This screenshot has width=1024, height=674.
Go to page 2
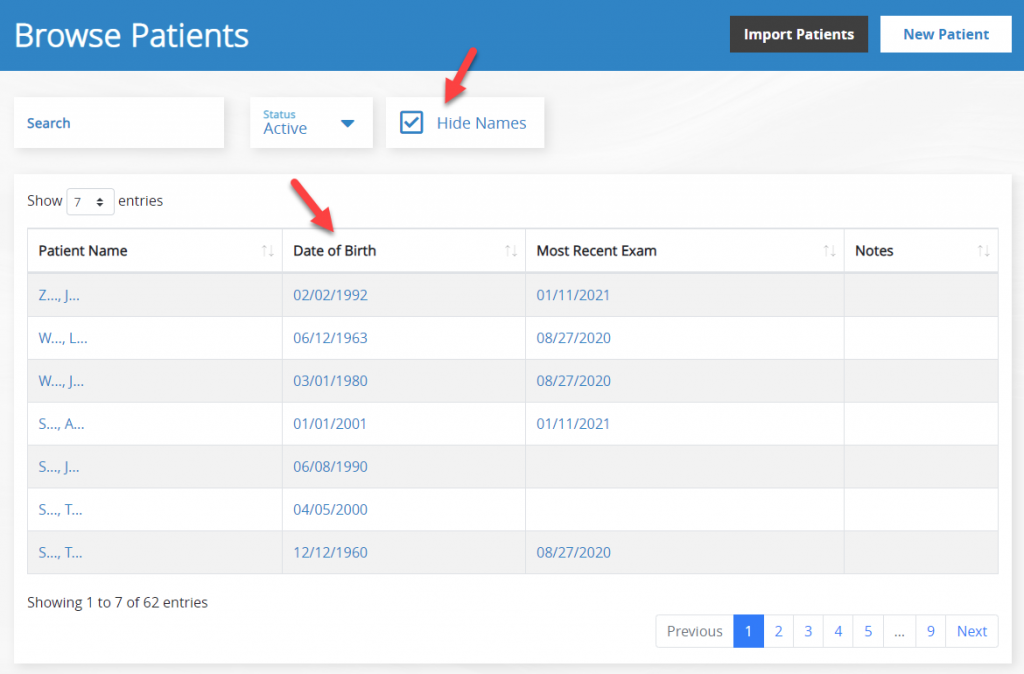[778, 632]
